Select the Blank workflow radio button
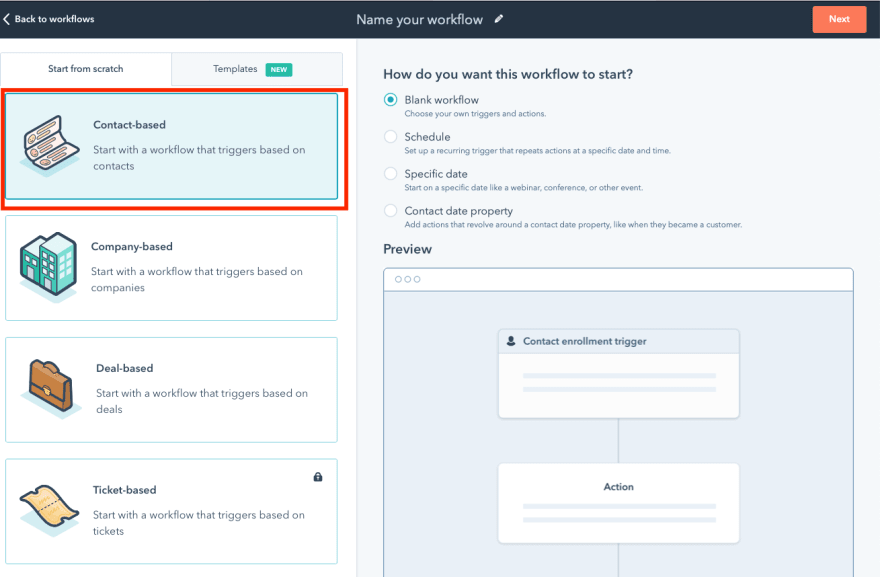This screenshot has height=577, width=880. [x=391, y=100]
